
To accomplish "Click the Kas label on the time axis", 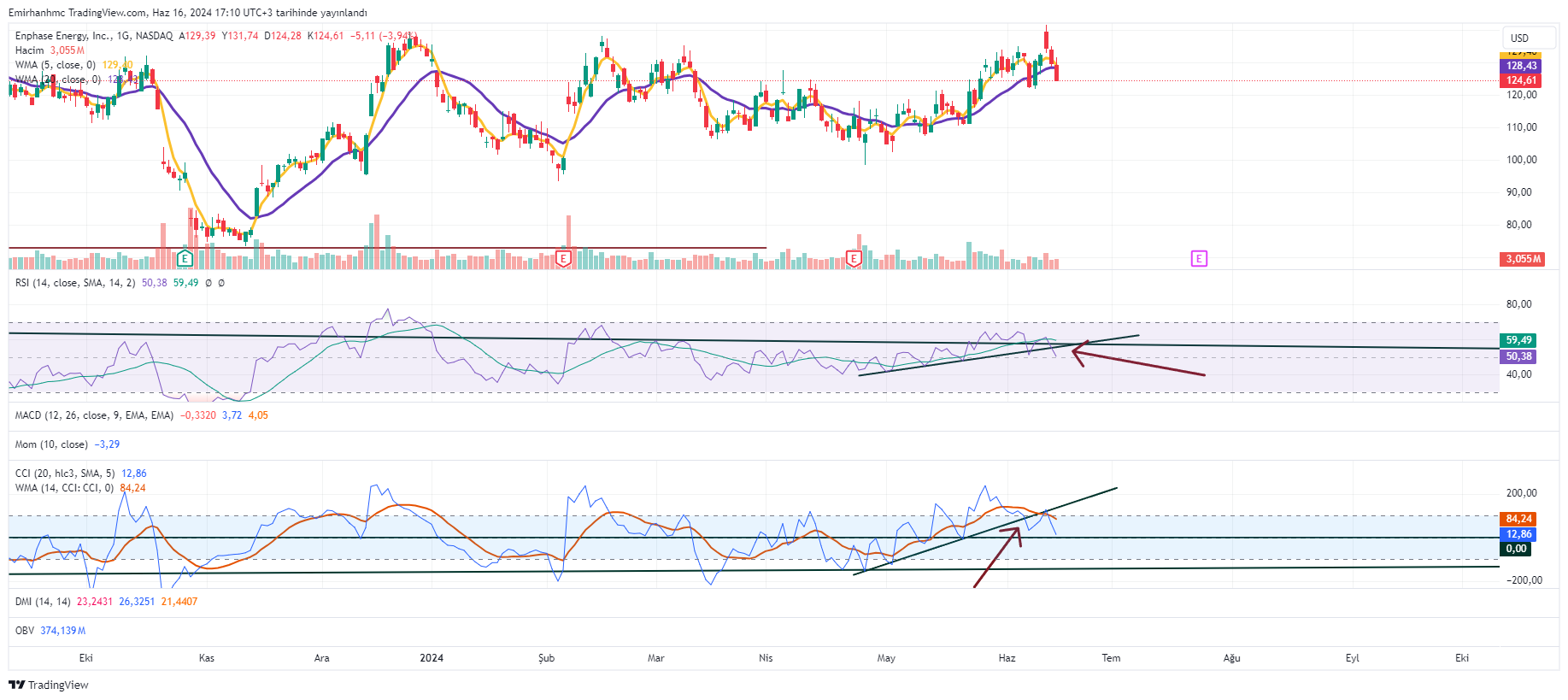I will [x=206, y=658].
